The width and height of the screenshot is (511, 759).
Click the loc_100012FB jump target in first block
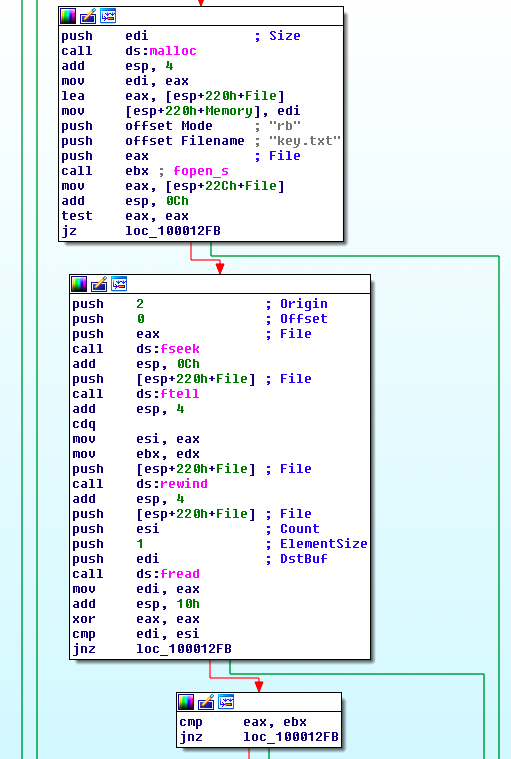(x=173, y=231)
